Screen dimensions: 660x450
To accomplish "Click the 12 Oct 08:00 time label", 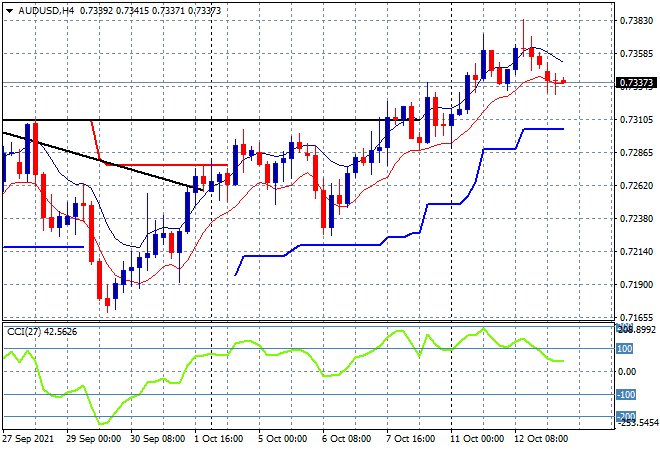I will (x=541, y=439).
